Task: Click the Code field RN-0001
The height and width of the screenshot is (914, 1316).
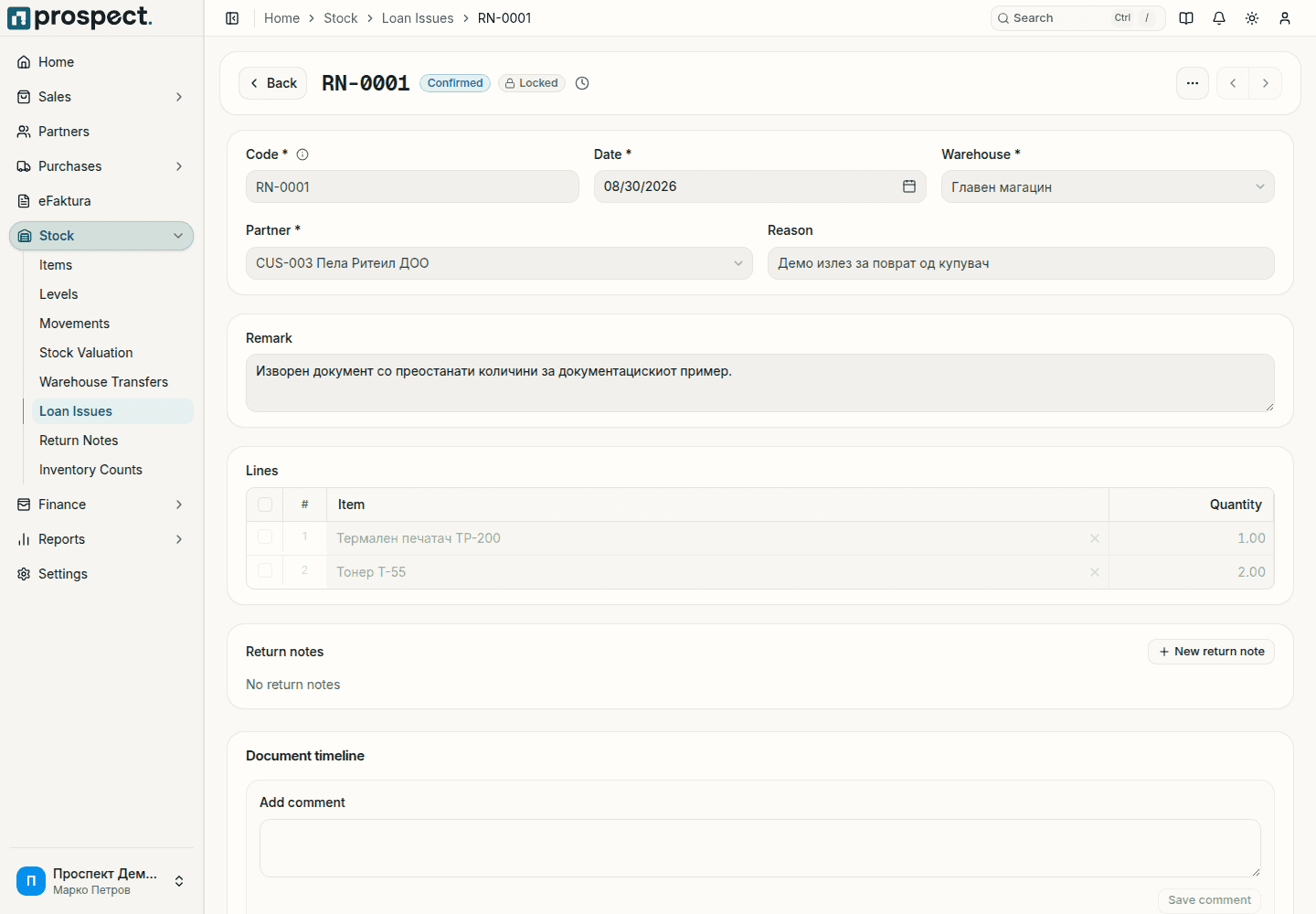Action: [412, 186]
